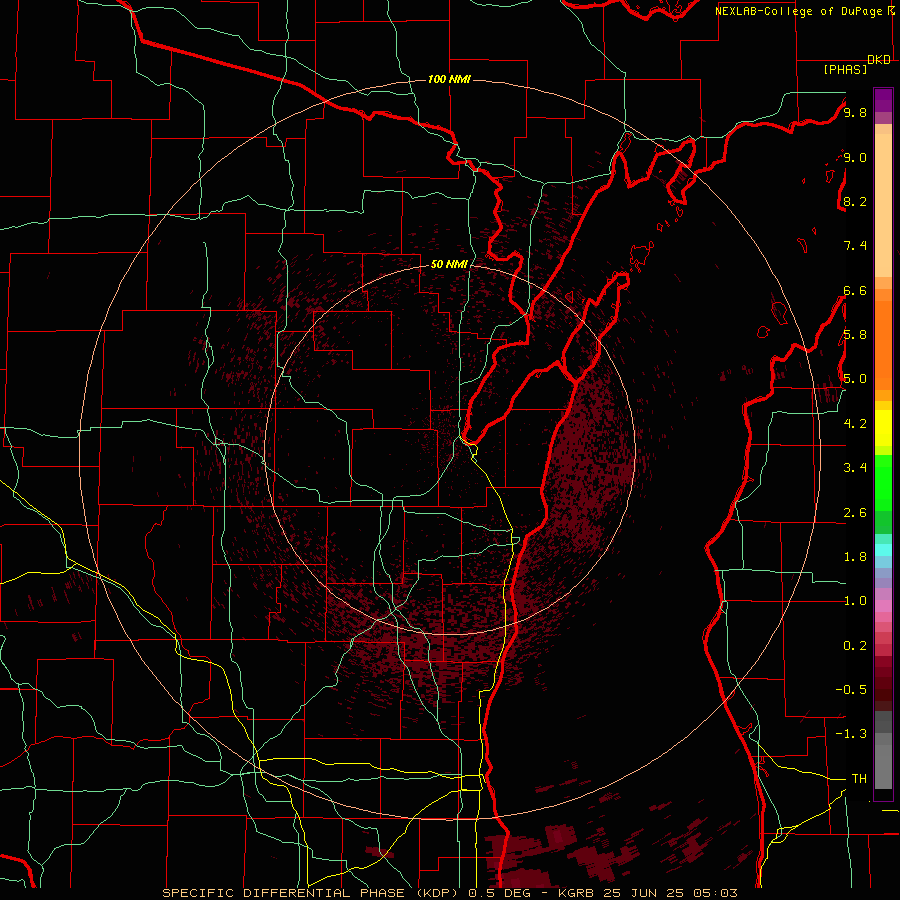Click the 100 NMI range ring label
Viewport: 900px width, 900px height.
(449, 79)
